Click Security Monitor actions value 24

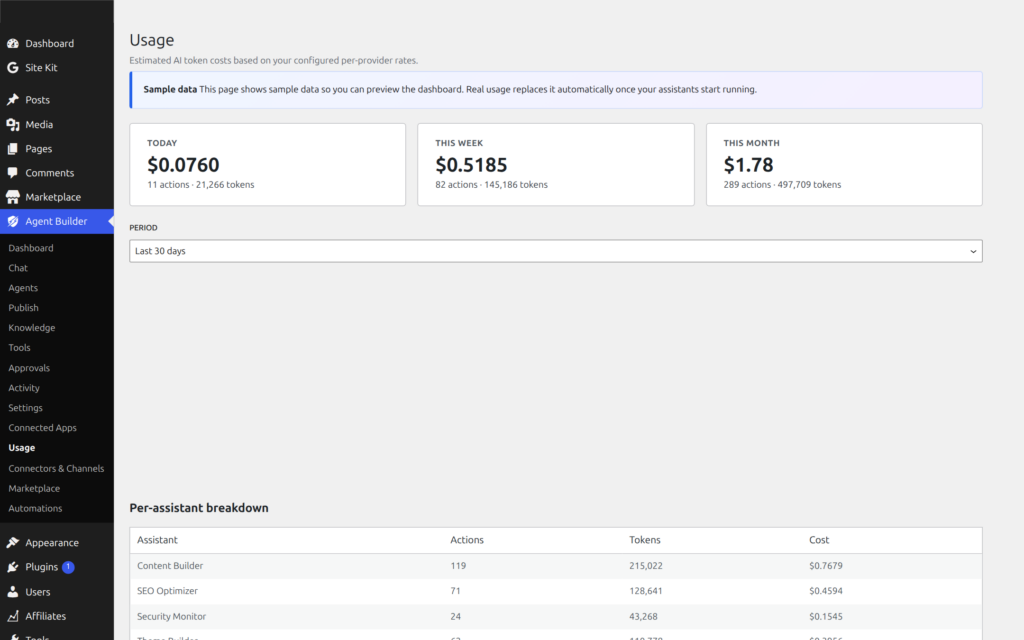point(455,616)
